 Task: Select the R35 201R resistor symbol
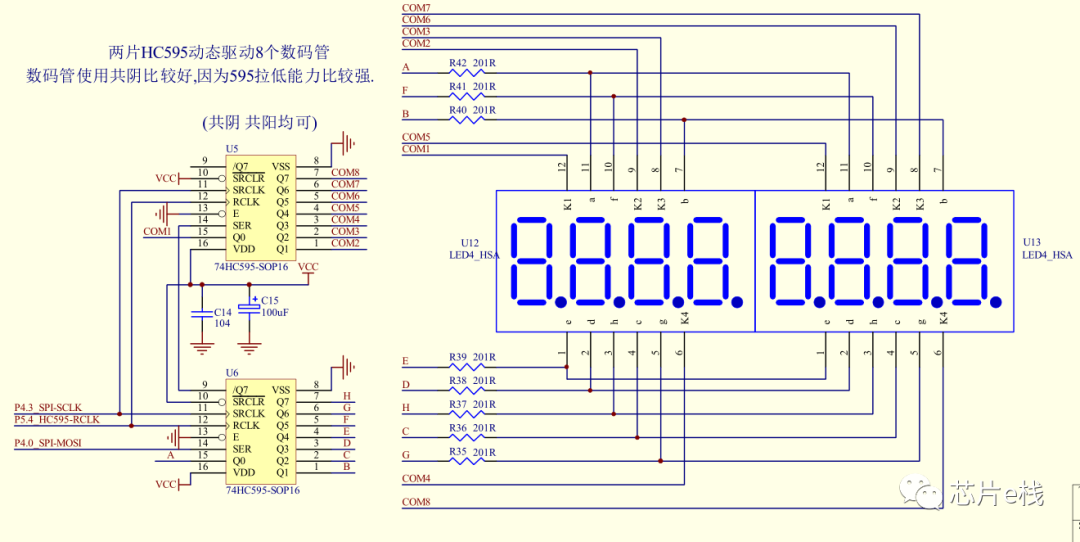click(466, 461)
